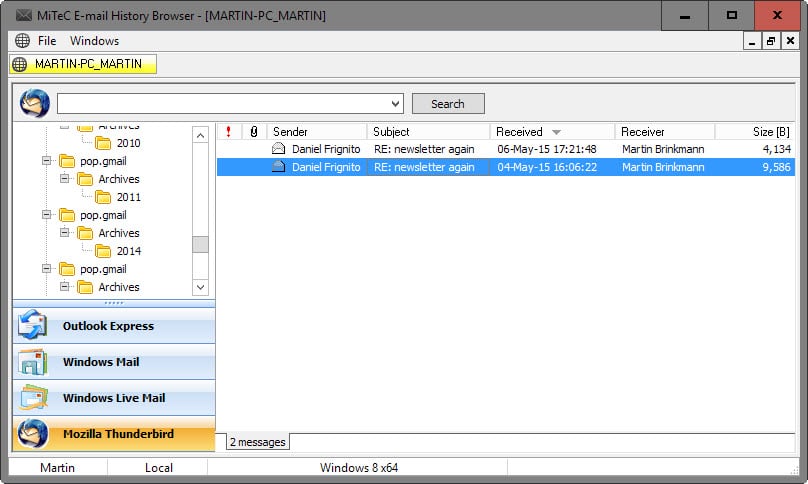Sort messages by Received column
Viewport: 808px width, 484px height.
coord(552,131)
